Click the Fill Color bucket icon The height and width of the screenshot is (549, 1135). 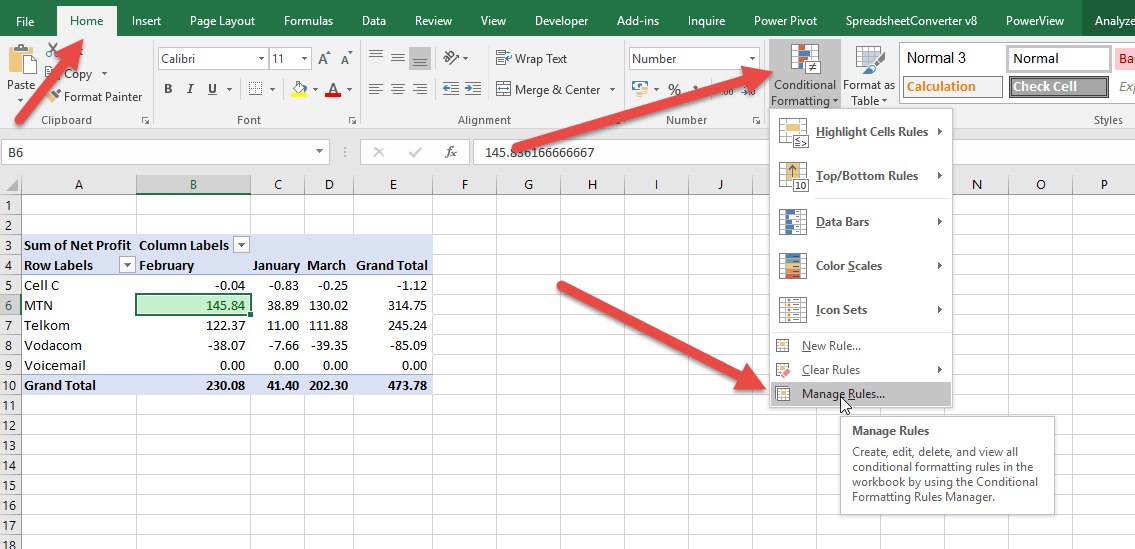[299, 89]
